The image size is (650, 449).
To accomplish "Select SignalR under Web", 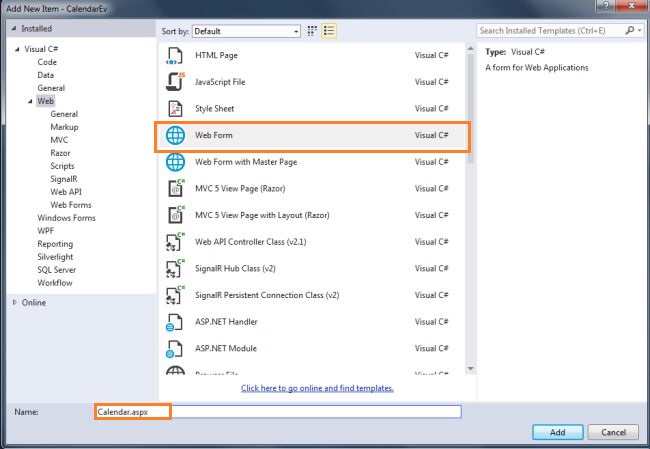I will [x=64, y=179].
